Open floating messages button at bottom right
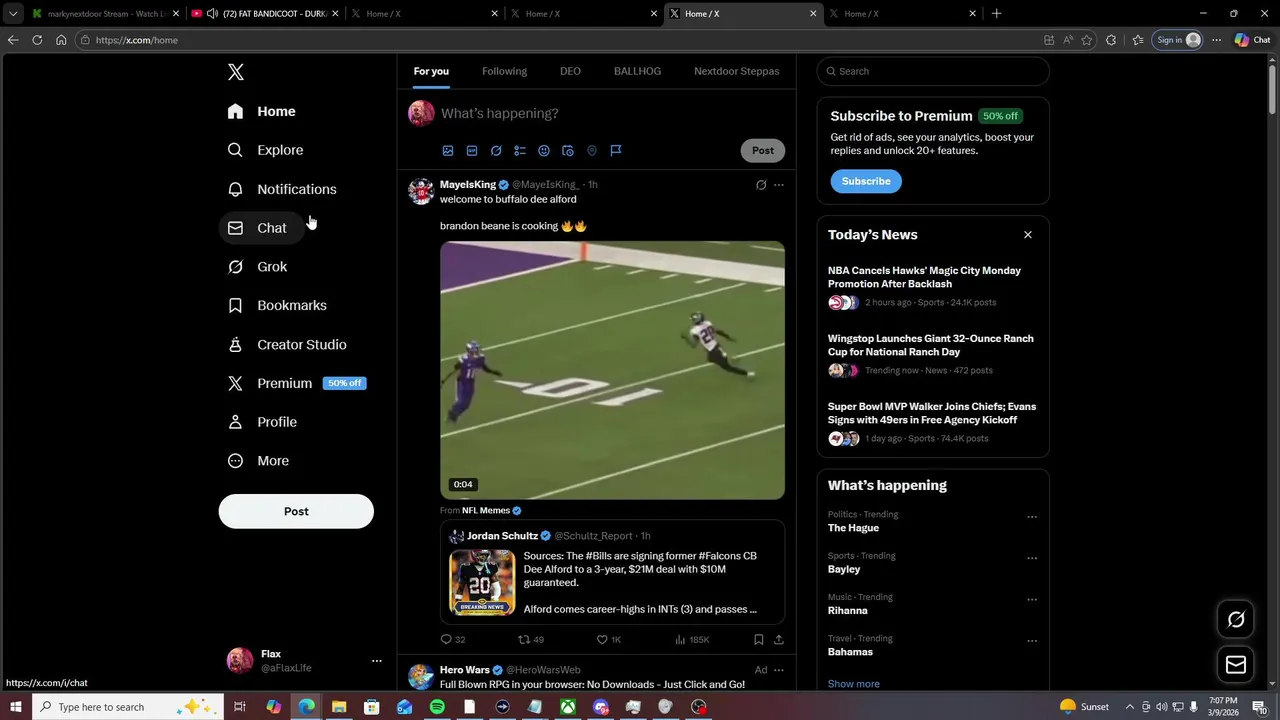 pyautogui.click(x=1236, y=665)
